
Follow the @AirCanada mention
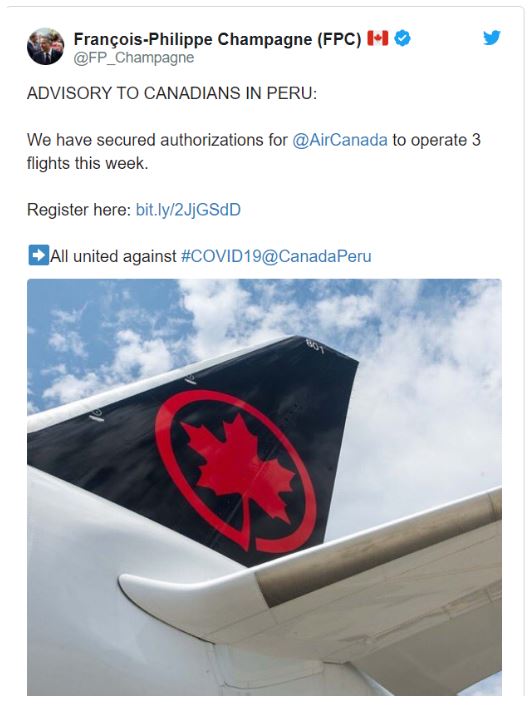340,140
